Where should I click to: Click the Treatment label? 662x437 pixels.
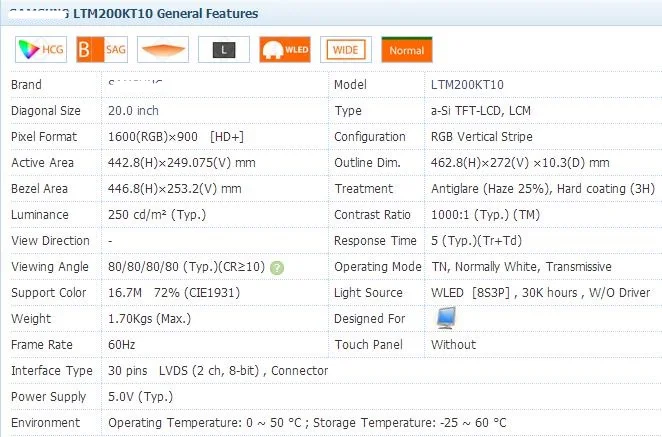(x=364, y=189)
